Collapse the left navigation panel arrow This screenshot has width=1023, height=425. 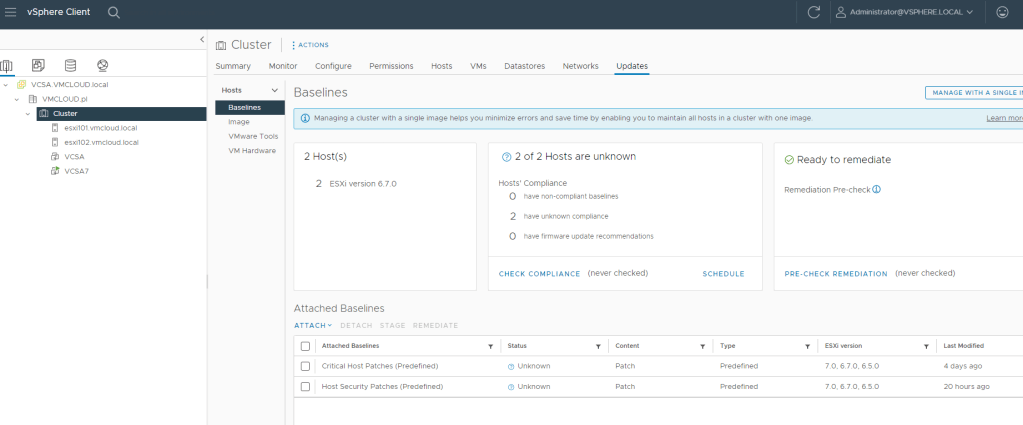(x=202, y=39)
